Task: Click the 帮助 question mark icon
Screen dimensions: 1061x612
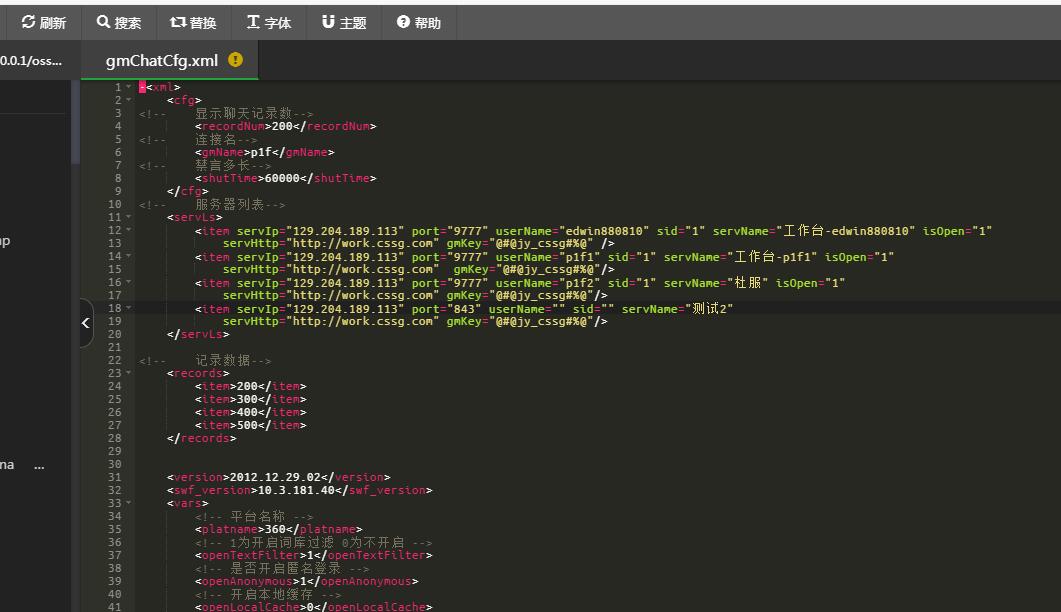Action: (403, 22)
